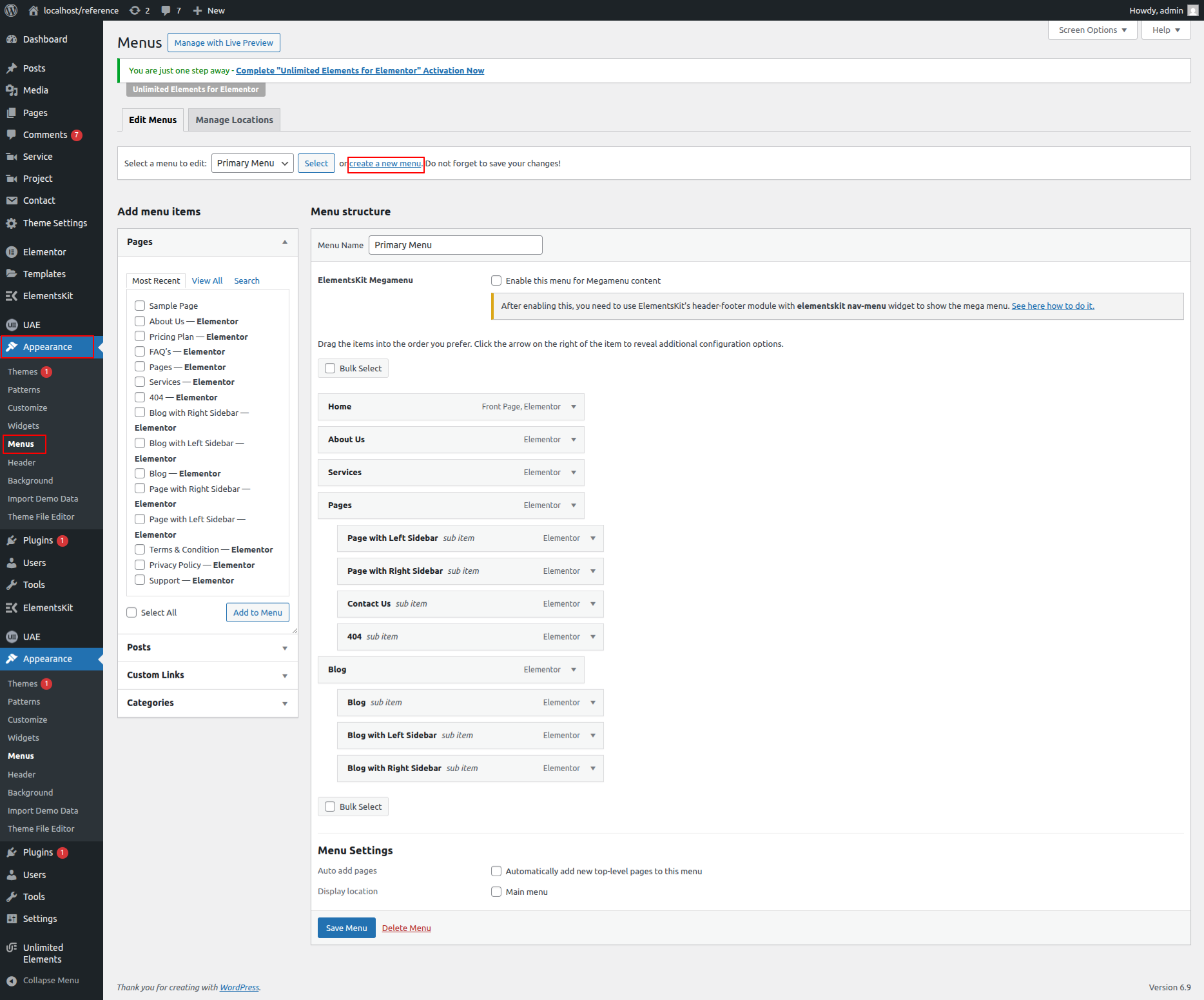Click the Delete Menu link
This screenshot has width=1204, height=1000.
click(x=407, y=928)
